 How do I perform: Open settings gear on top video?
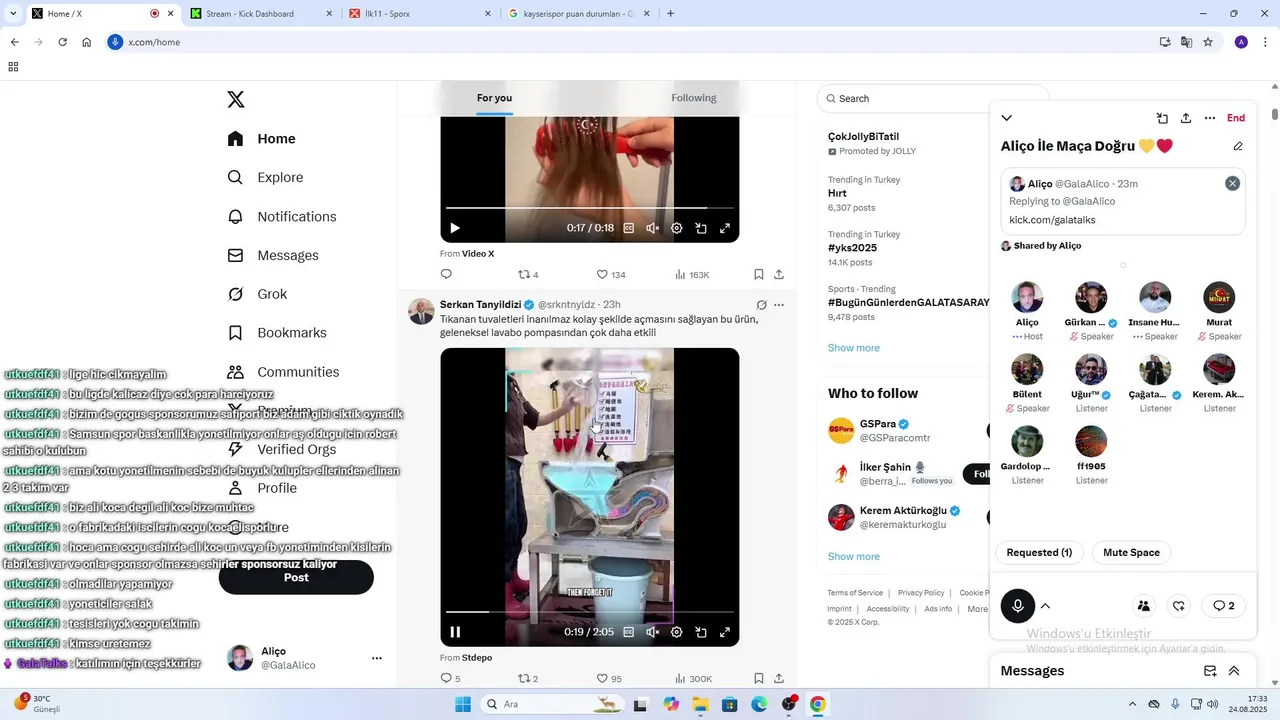tap(677, 228)
